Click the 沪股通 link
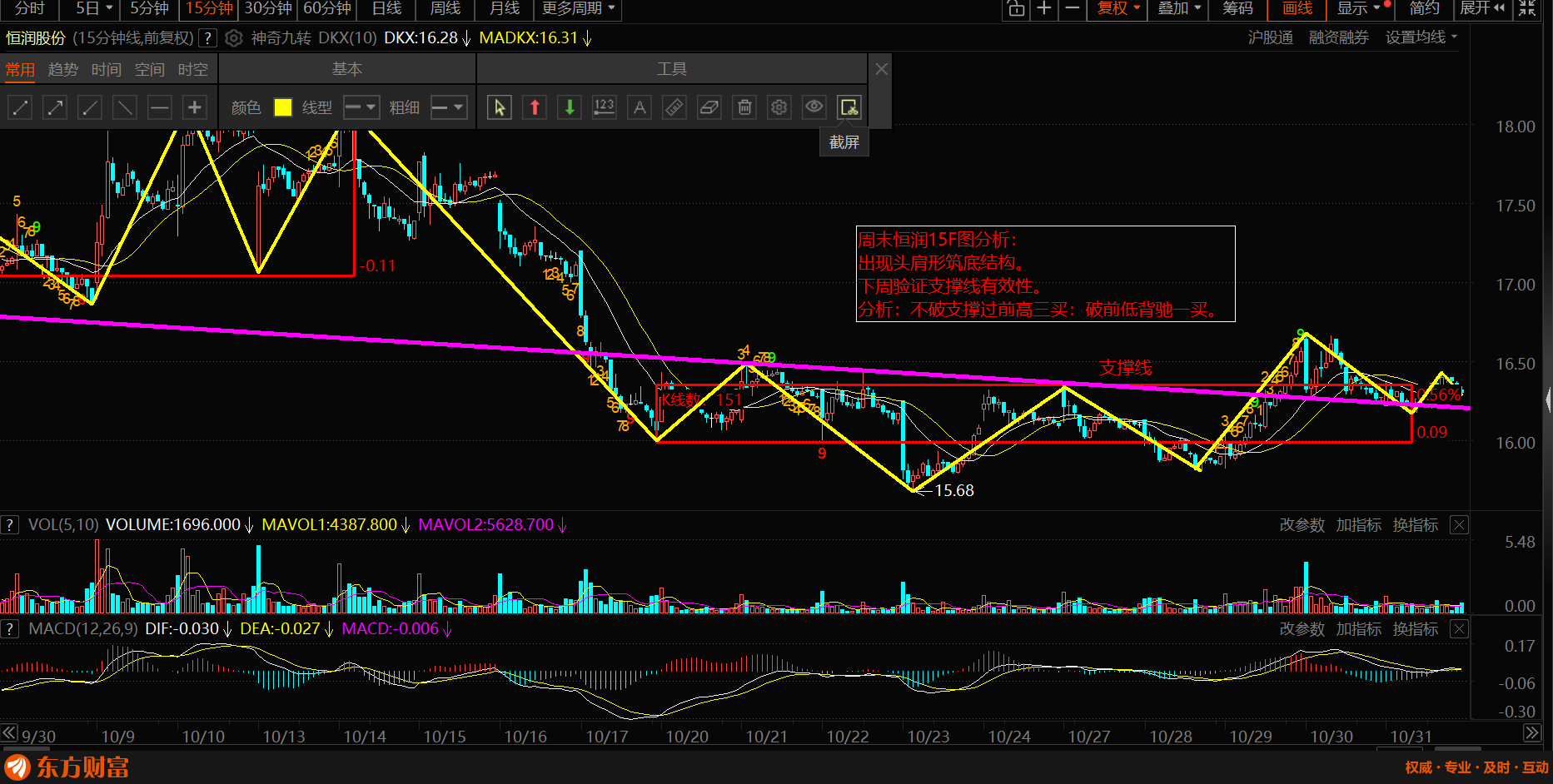The image size is (1553, 784). point(1271,38)
